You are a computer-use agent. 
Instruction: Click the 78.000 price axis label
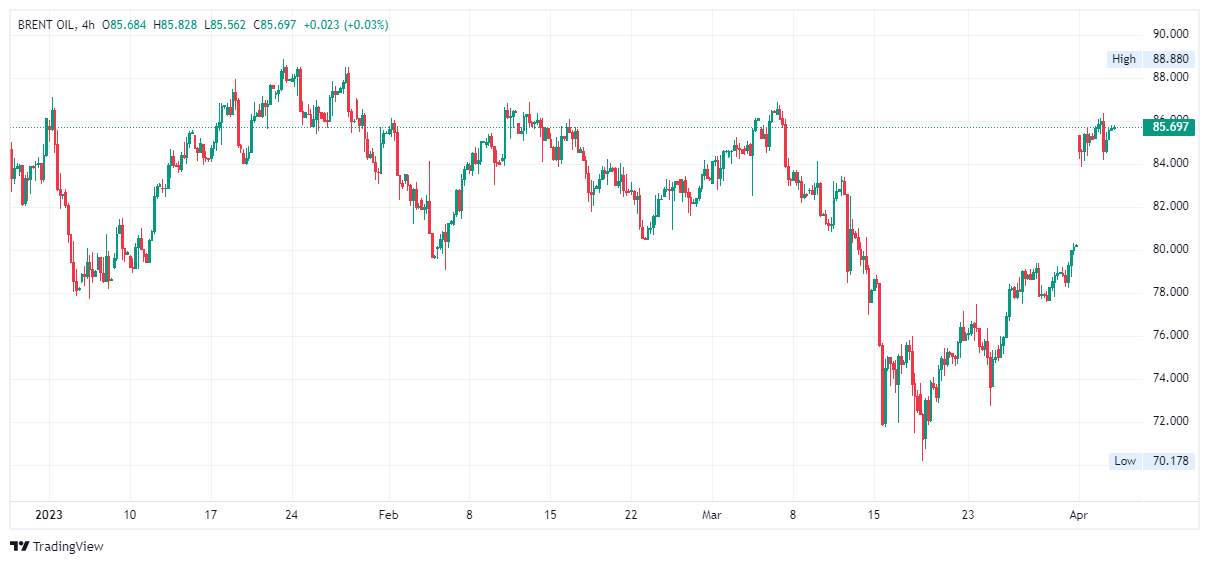coord(1170,292)
